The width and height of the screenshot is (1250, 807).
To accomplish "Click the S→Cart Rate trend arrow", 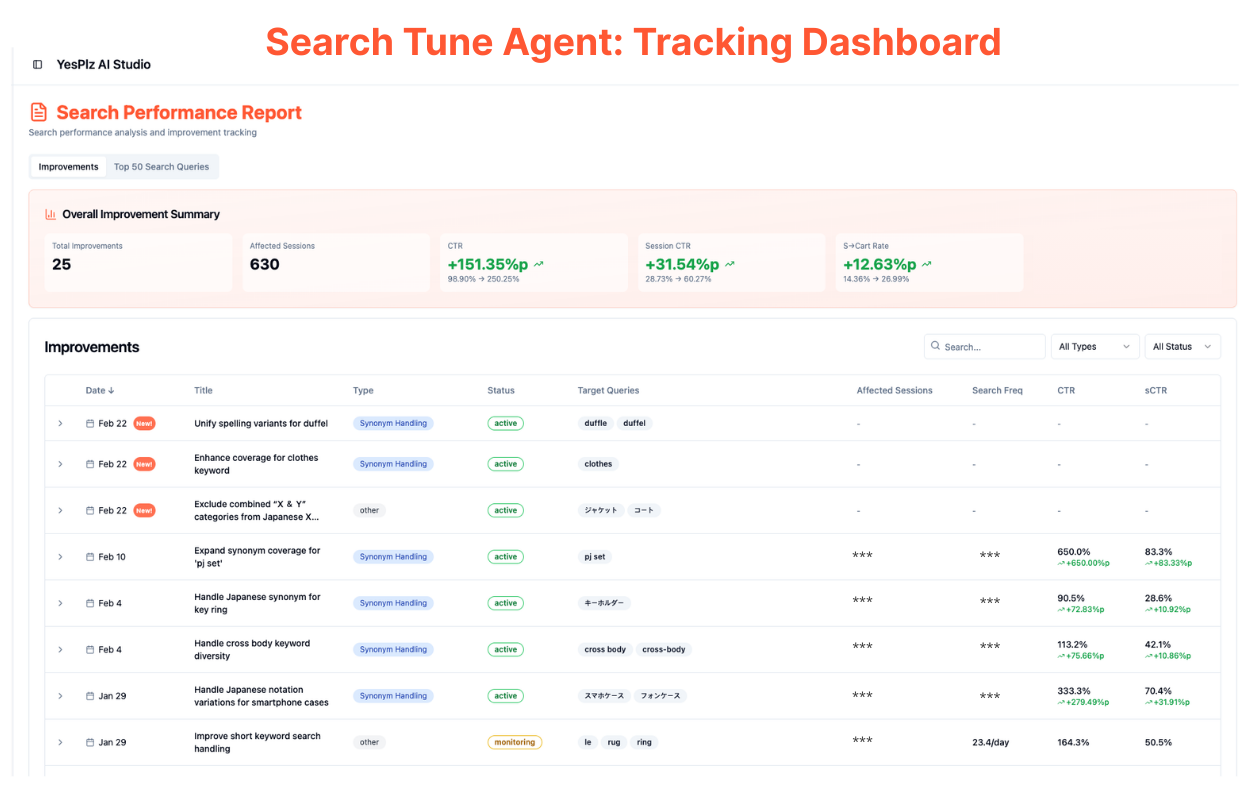I will (927, 265).
